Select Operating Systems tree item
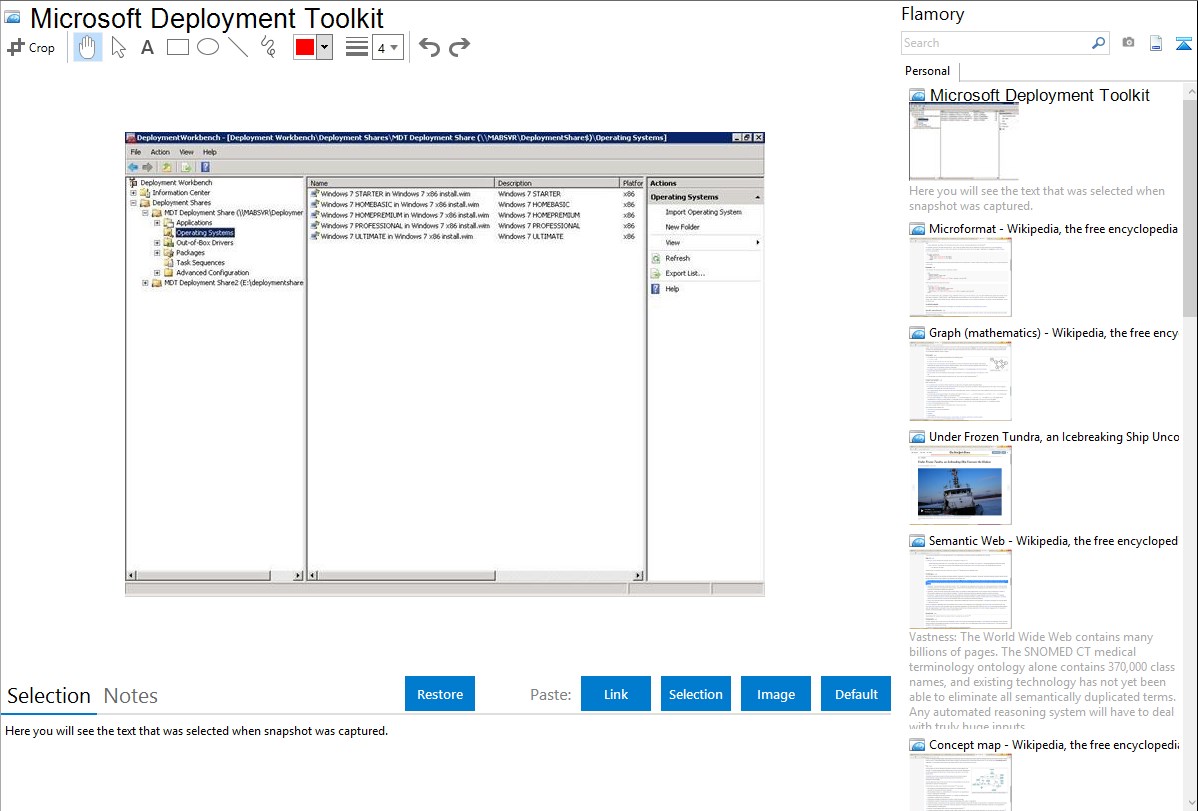This screenshot has width=1198, height=811. (205, 233)
